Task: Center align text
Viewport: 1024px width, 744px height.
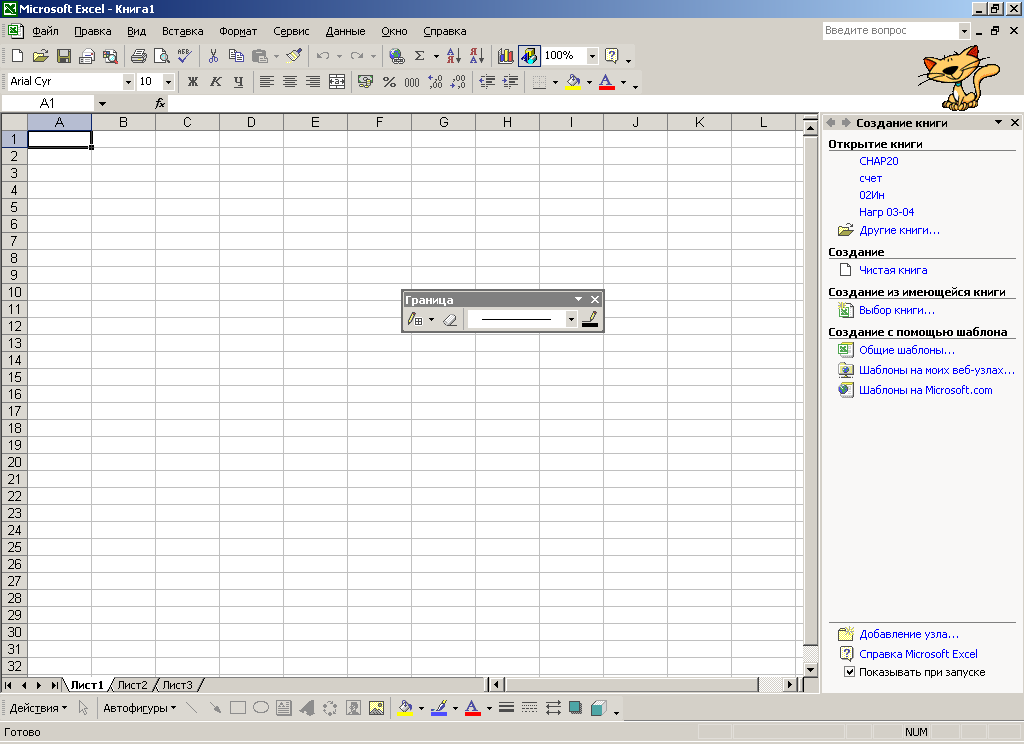Action: pyautogui.click(x=290, y=82)
